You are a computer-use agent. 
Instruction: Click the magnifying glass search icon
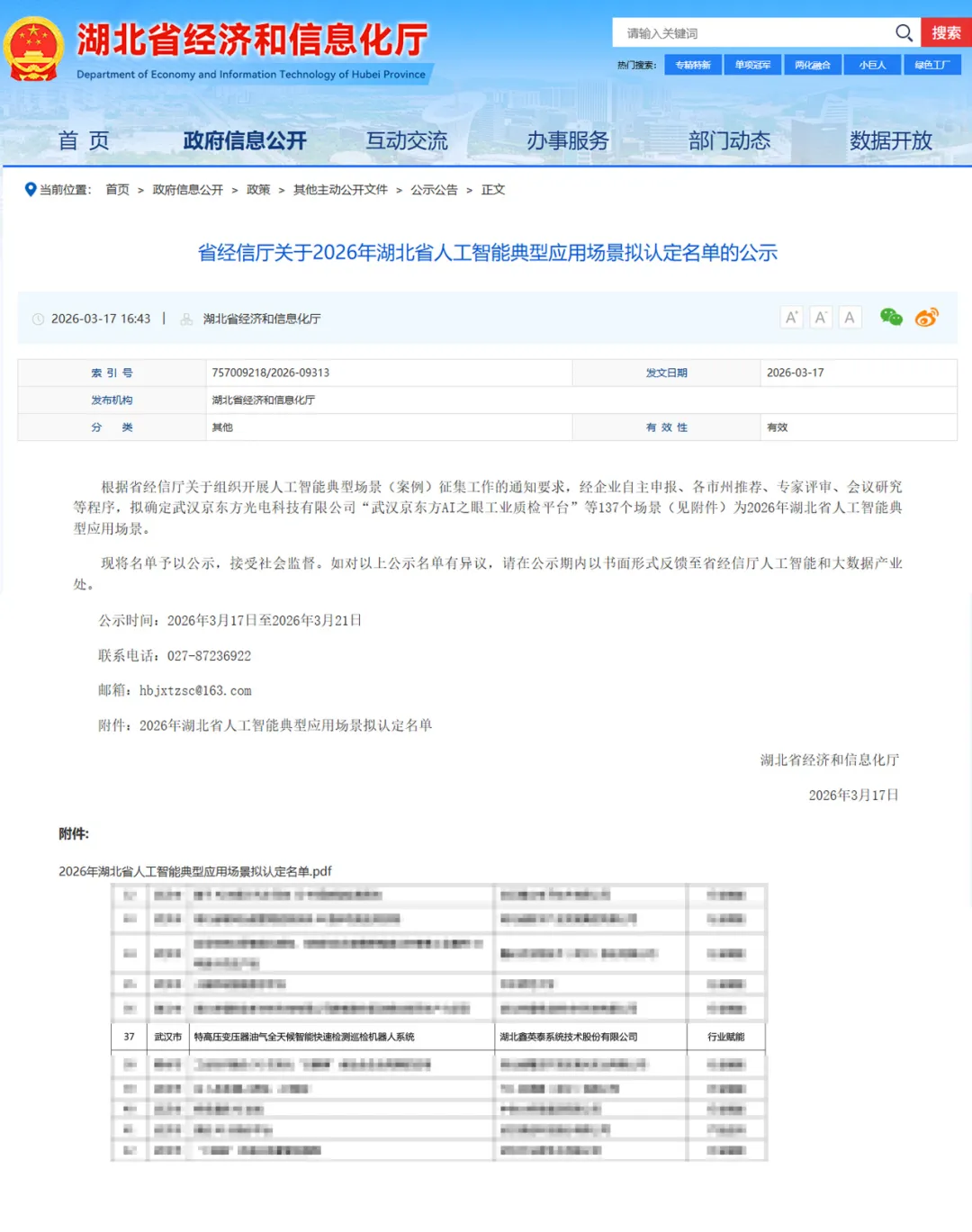[904, 33]
